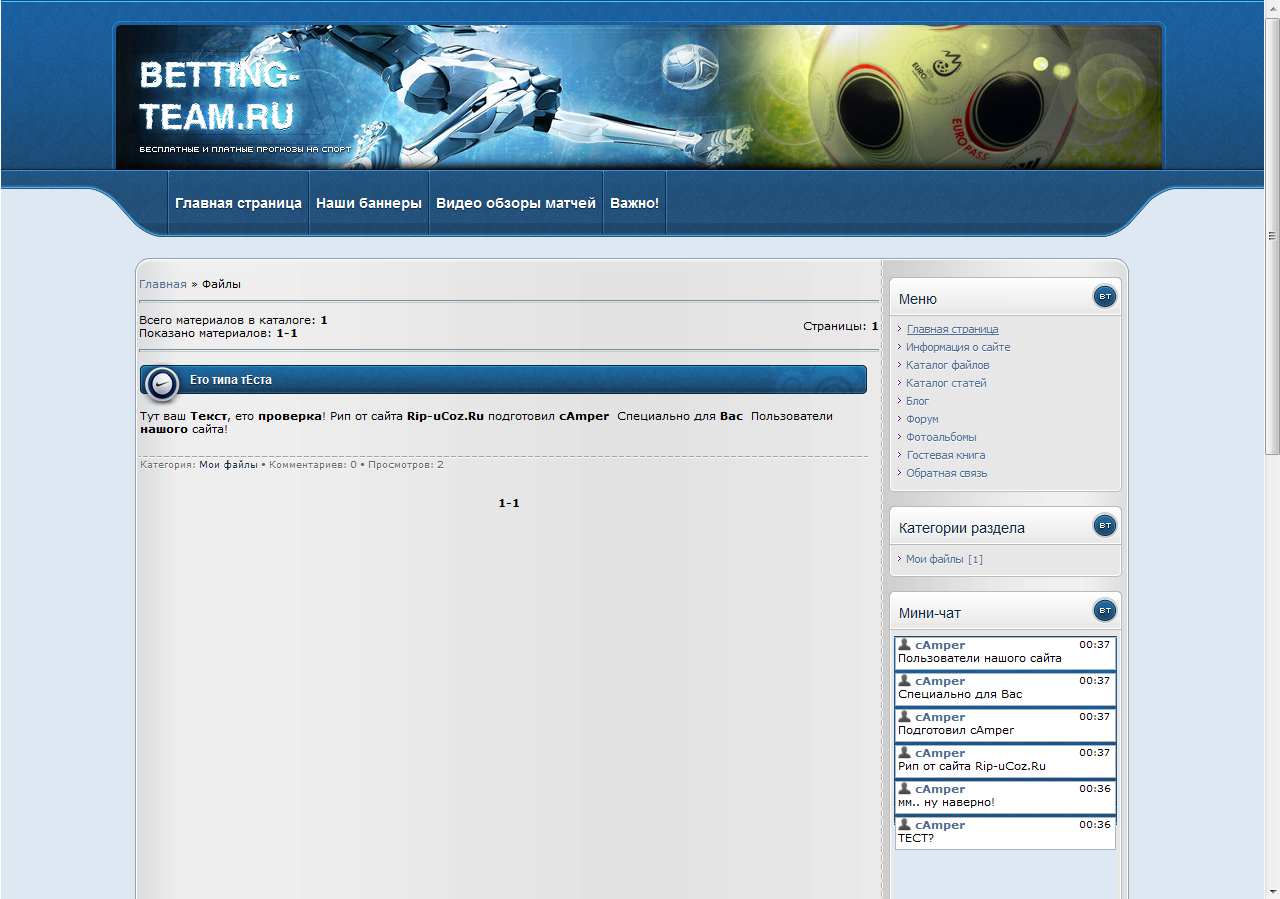Click user icon next to 'Рип от сайта' message
This screenshot has height=899, width=1280.
904,752
